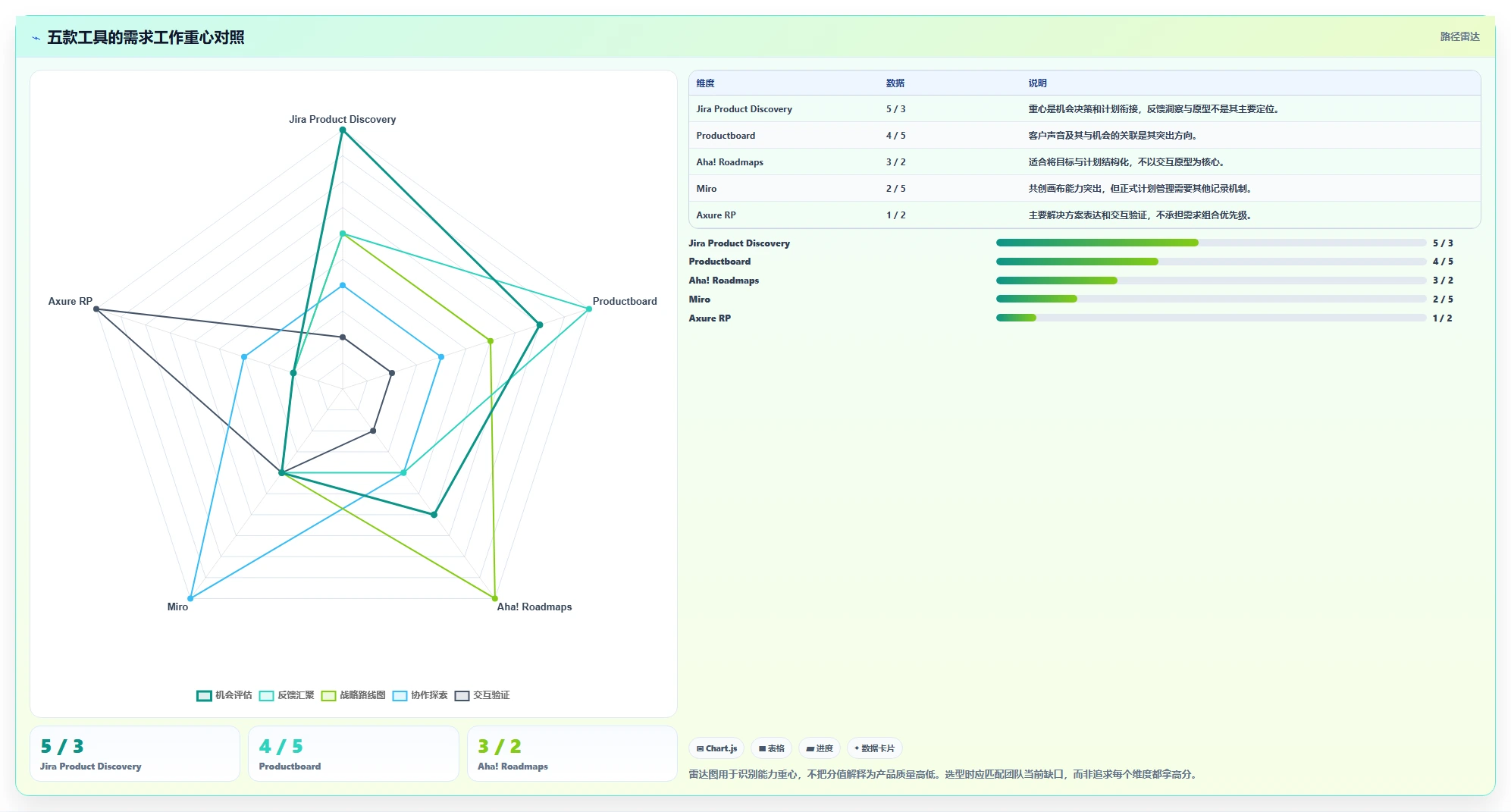1511x812 pixels.
Task: Click the Productboard progress bar
Action: (x=1211, y=262)
